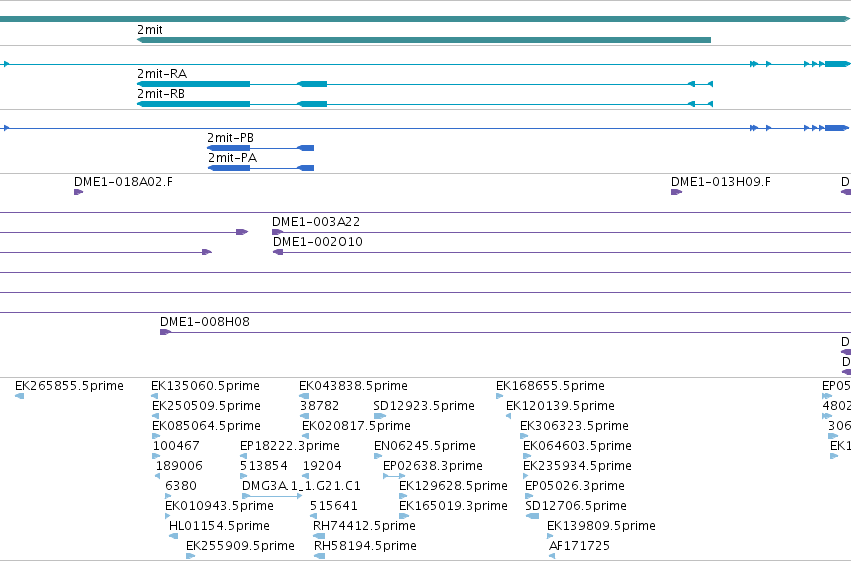Select the RH58194.5prime EST label
Viewport: 851px width, 561px height.
coord(365,546)
